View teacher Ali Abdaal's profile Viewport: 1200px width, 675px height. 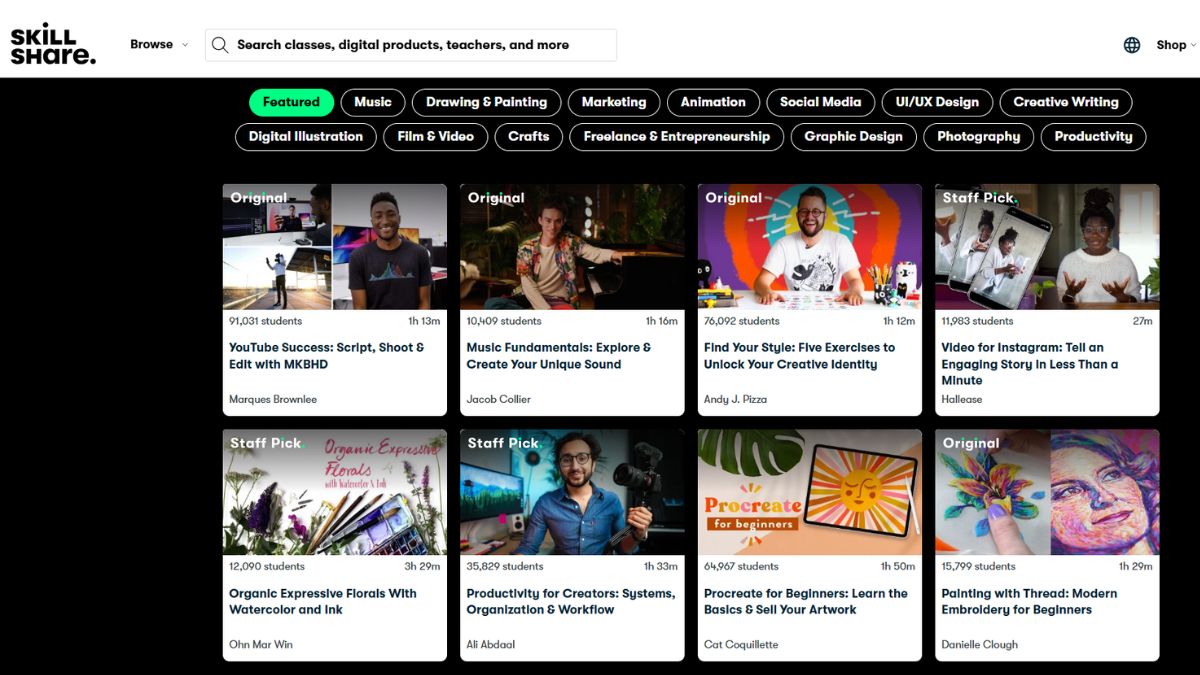pyautogui.click(x=491, y=645)
